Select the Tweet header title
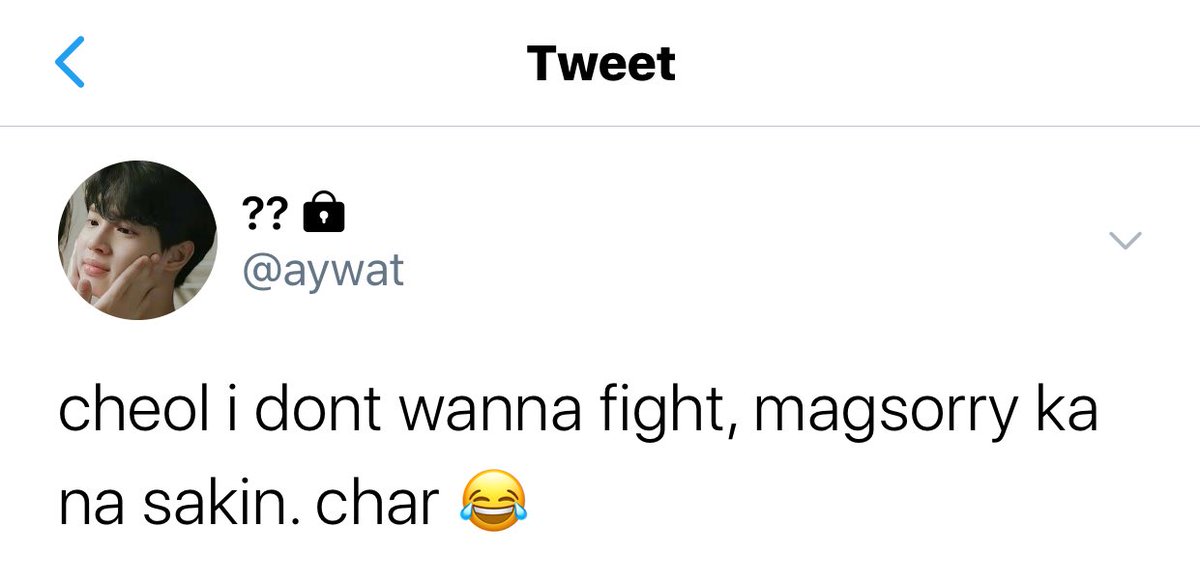1200x585 pixels. coord(601,63)
